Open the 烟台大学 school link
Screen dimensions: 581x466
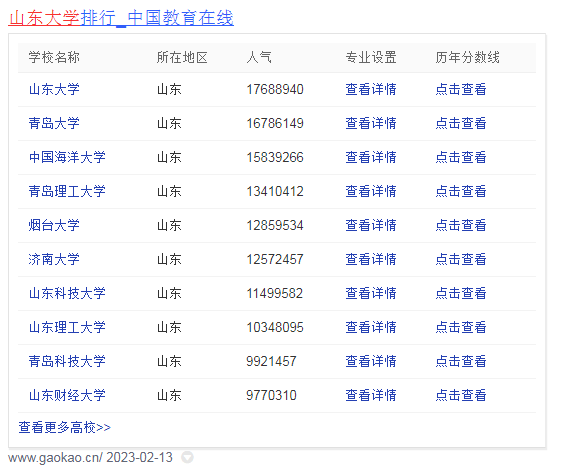pos(54,225)
